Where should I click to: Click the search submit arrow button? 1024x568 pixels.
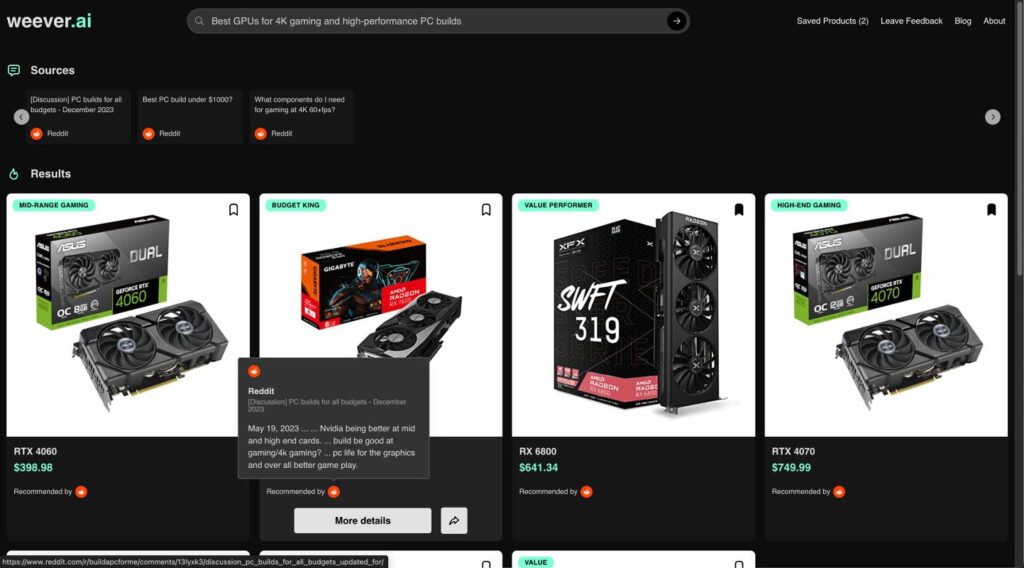pos(676,21)
